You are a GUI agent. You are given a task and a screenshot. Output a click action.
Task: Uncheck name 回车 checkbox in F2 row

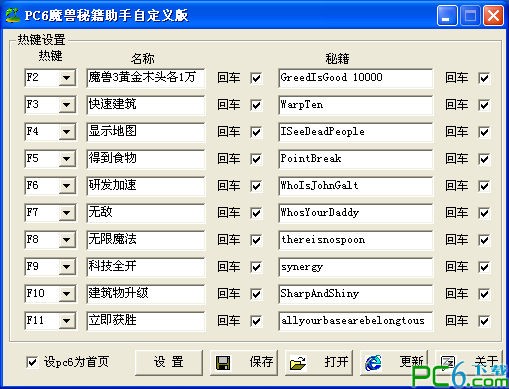click(x=256, y=78)
